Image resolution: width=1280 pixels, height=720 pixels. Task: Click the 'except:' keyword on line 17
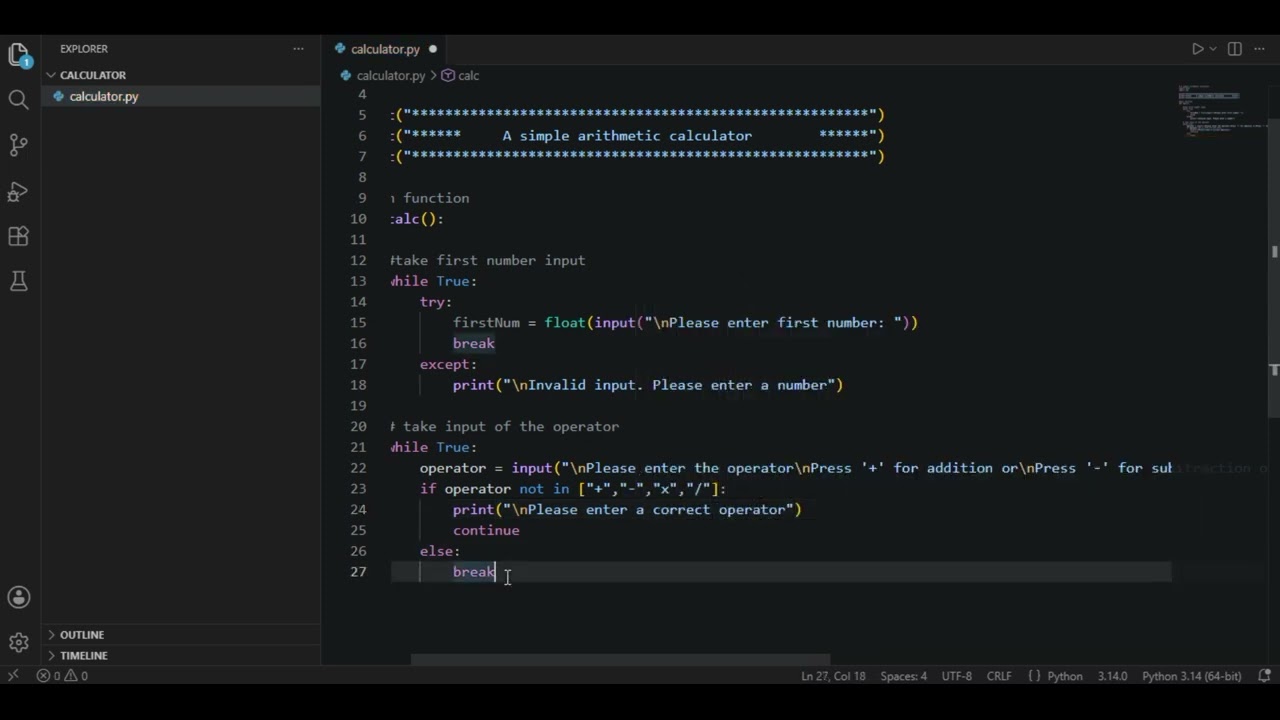click(x=448, y=364)
